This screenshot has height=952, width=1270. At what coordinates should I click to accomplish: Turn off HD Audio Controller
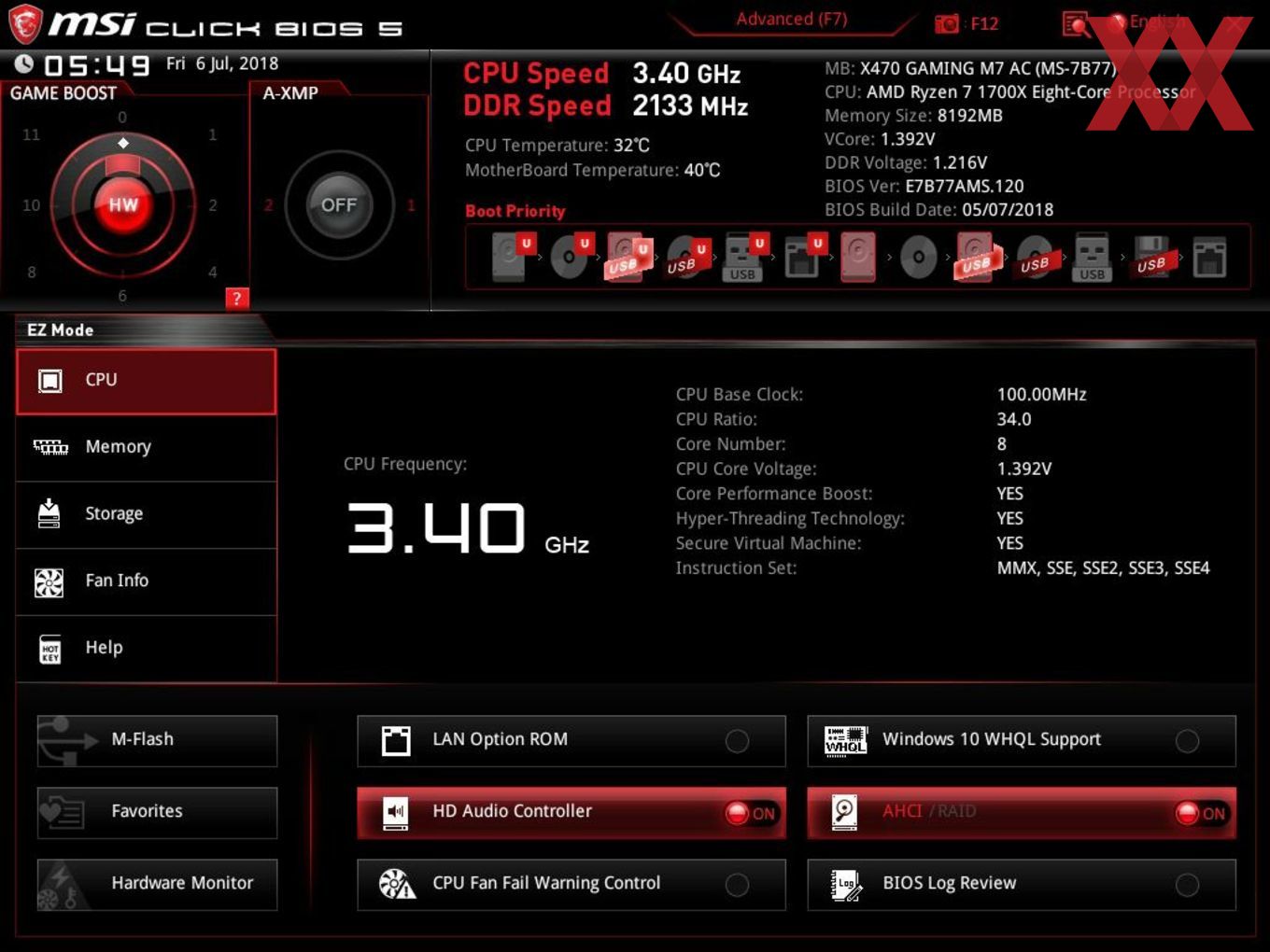point(571,813)
